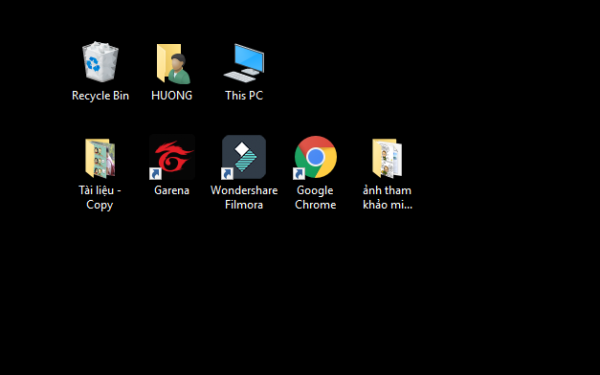600x375 pixels.
Task: Click the "Recycle Bin" text label
Action: (x=100, y=96)
